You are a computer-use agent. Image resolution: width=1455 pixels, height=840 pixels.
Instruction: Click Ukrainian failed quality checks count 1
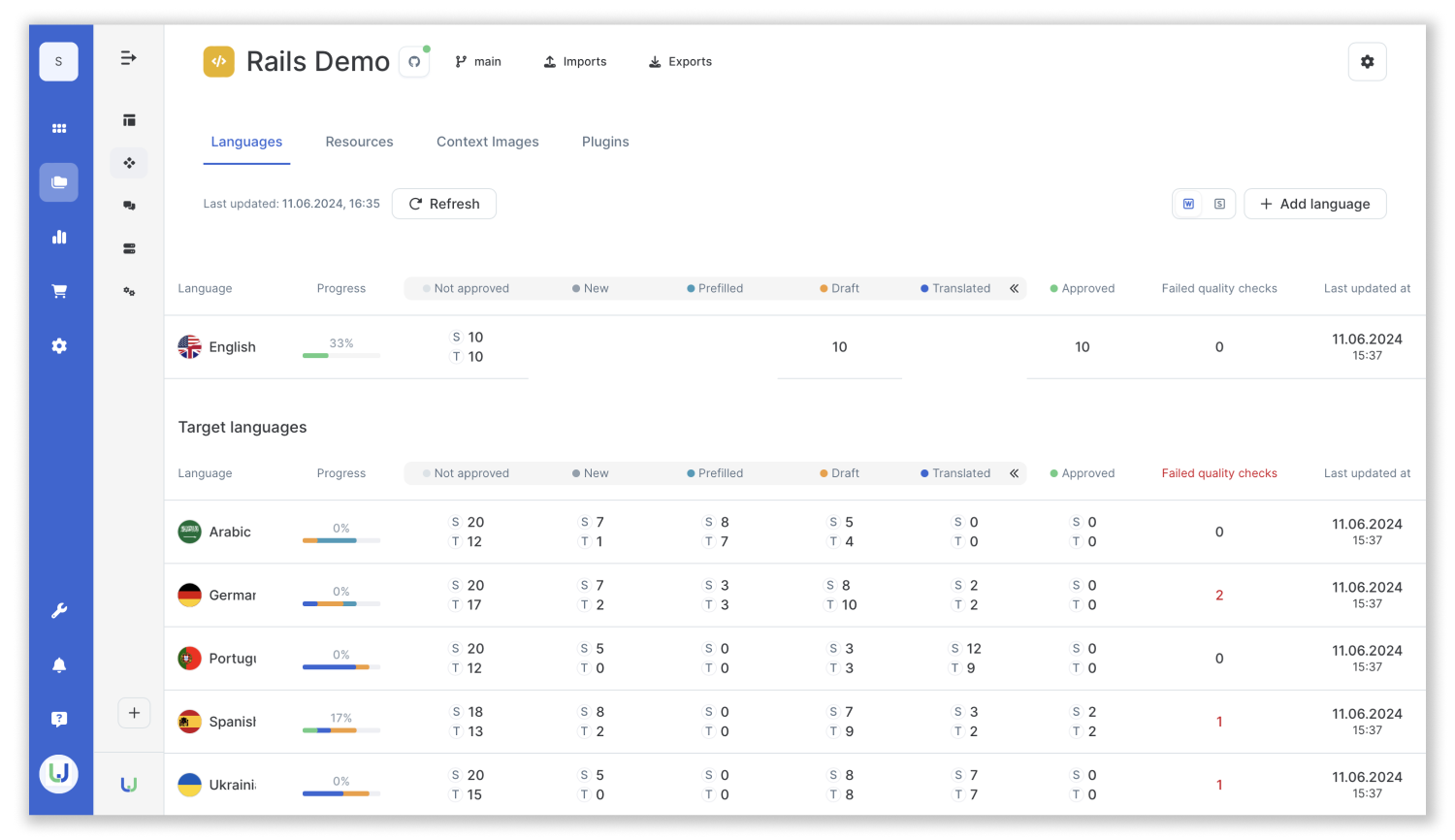[1219, 785]
